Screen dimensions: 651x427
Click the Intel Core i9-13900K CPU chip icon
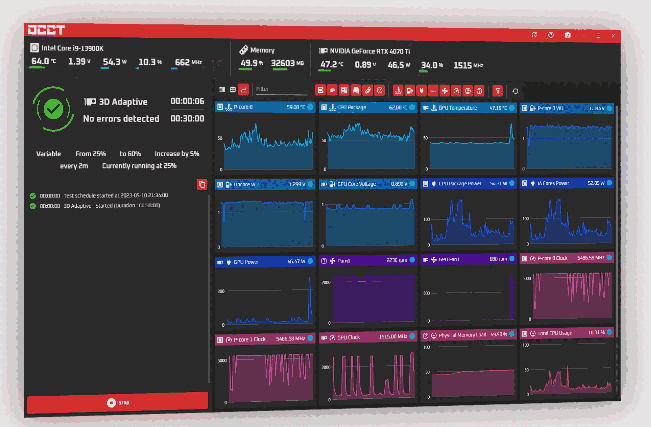click(x=34, y=48)
